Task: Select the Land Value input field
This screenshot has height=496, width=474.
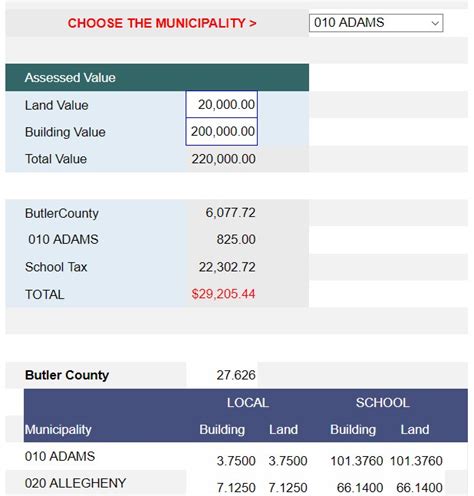Action: (222, 104)
